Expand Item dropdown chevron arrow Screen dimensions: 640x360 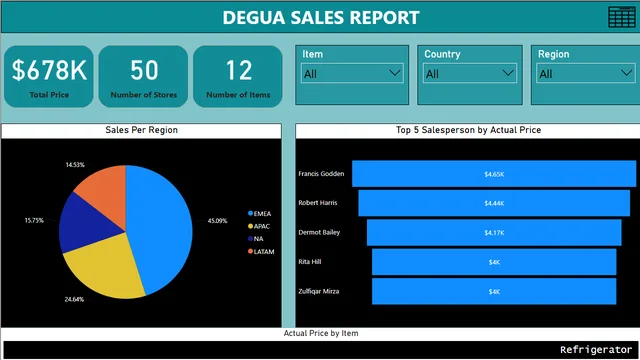[x=394, y=73]
